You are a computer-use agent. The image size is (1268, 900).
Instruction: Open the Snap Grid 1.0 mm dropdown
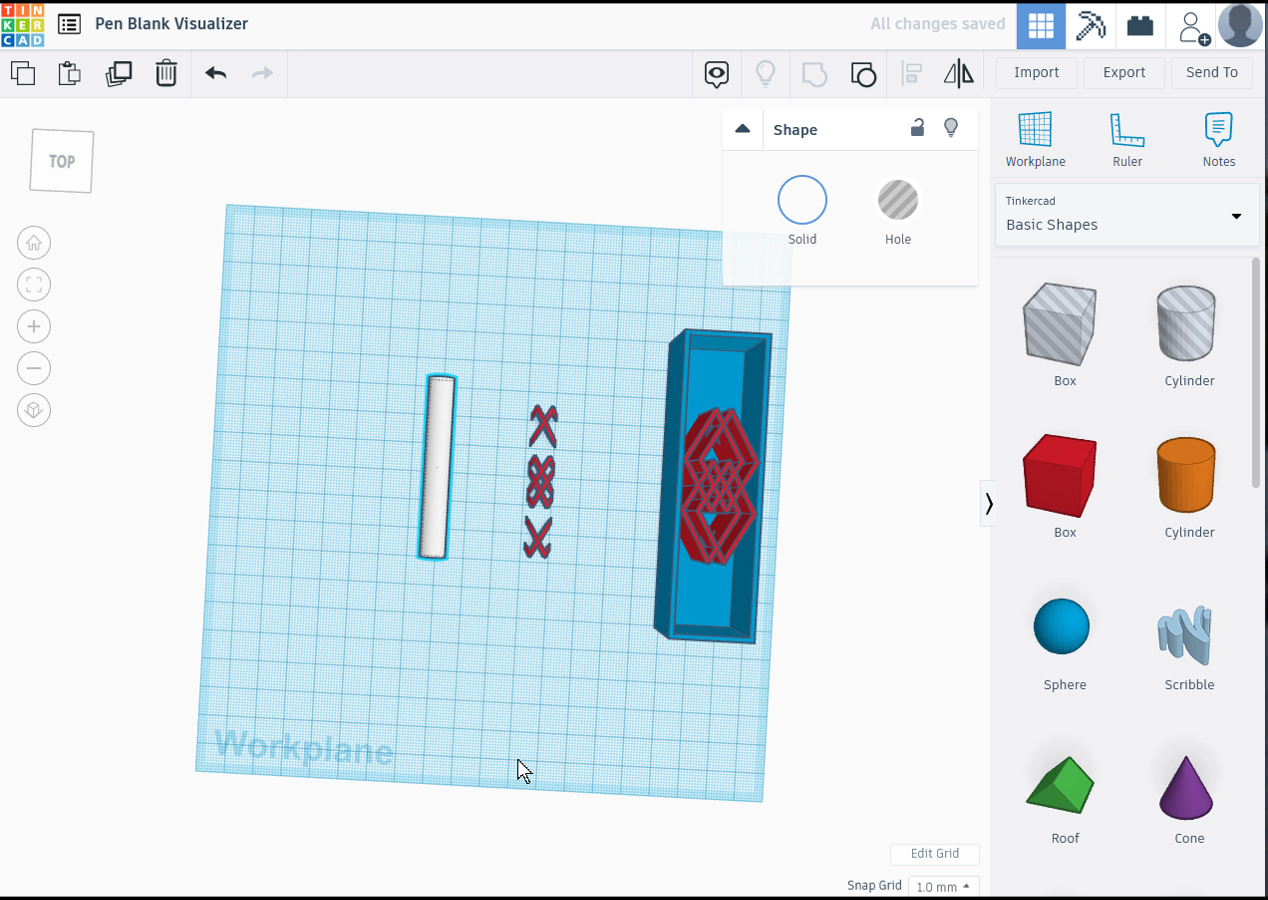pos(943,887)
